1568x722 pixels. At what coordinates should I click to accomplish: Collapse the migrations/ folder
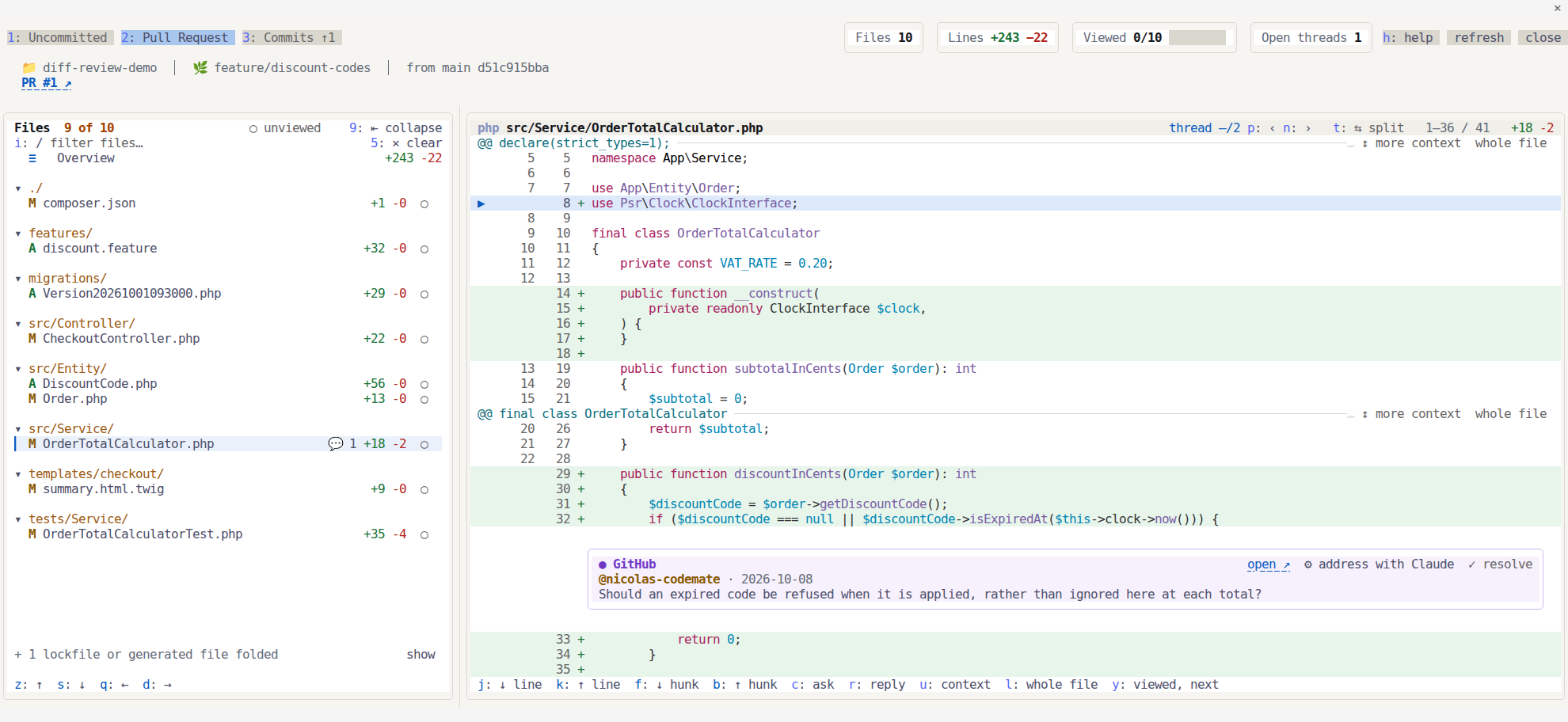pyautogui.click(x=18, y=279)
